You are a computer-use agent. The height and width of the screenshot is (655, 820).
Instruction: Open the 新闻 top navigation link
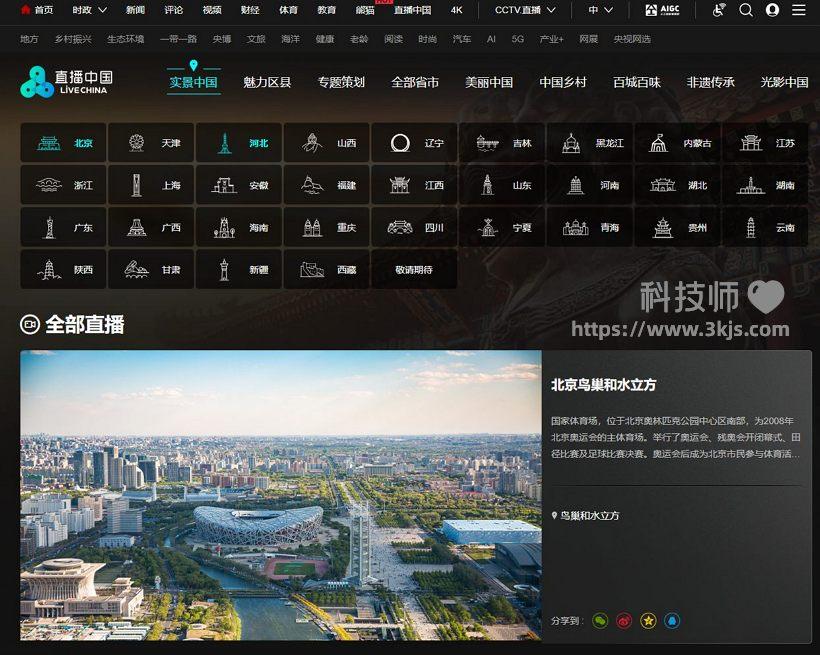(x=135, y=10)
